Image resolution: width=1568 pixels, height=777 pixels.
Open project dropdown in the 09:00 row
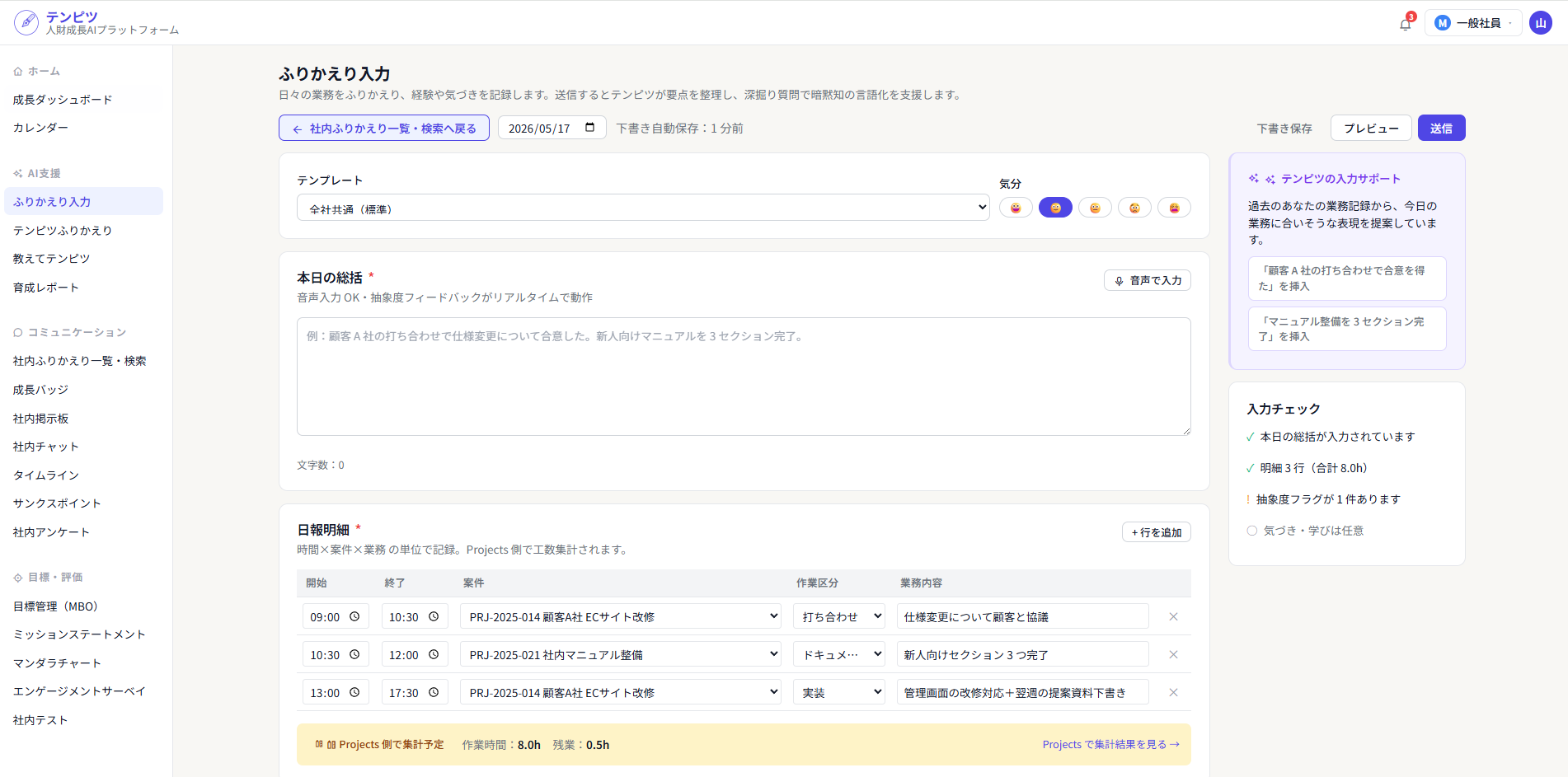tap(620, 616)
